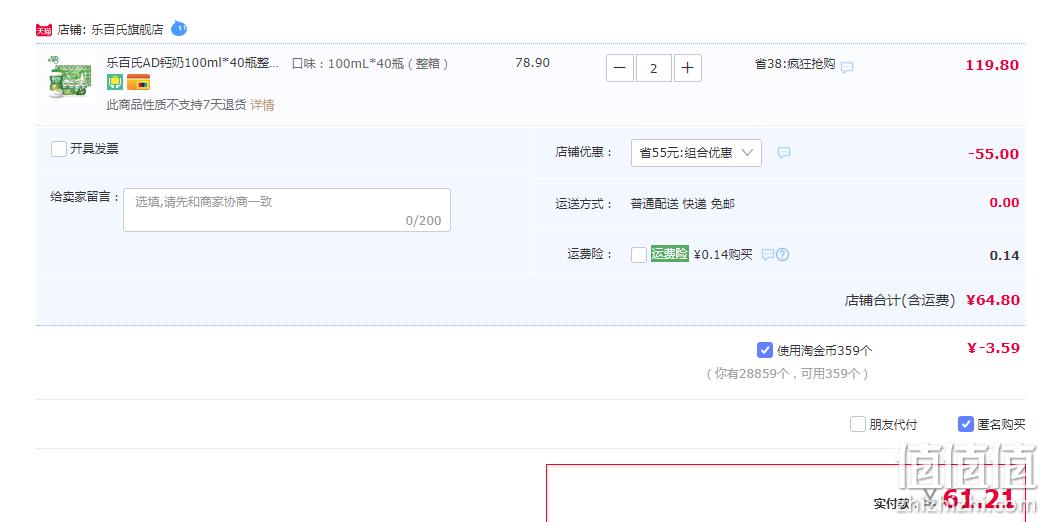Open the blue Wangwang chat icon

click(179, 29)
